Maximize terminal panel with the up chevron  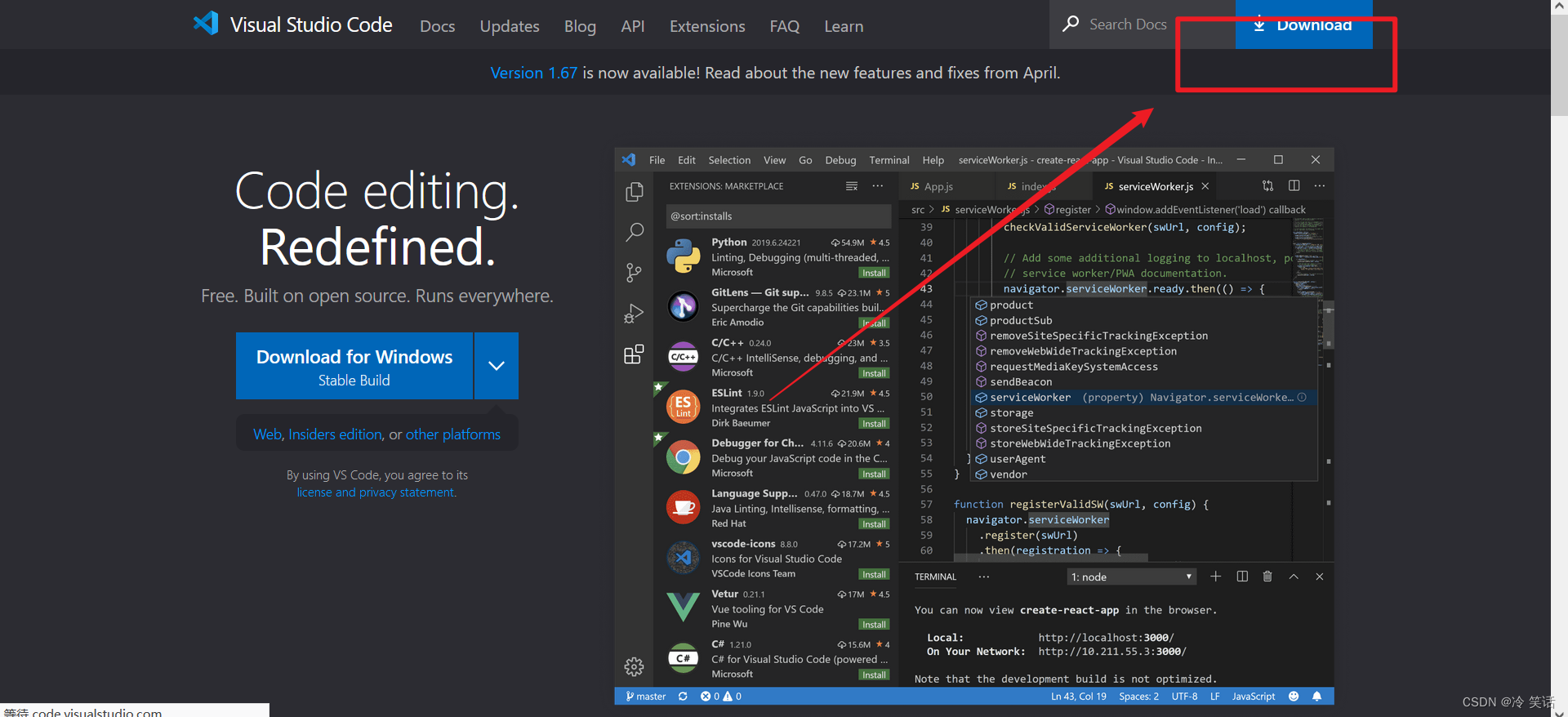[x=1294, y=577]
